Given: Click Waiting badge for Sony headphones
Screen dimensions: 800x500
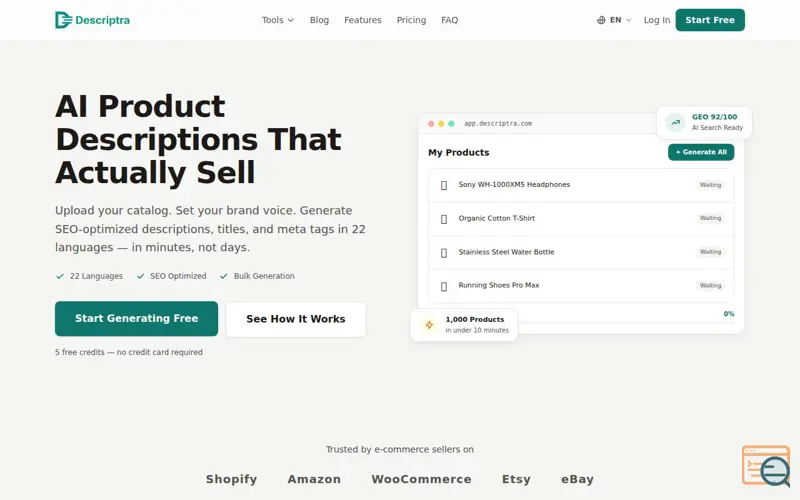Looking at the screenshot, I should 710,185.
